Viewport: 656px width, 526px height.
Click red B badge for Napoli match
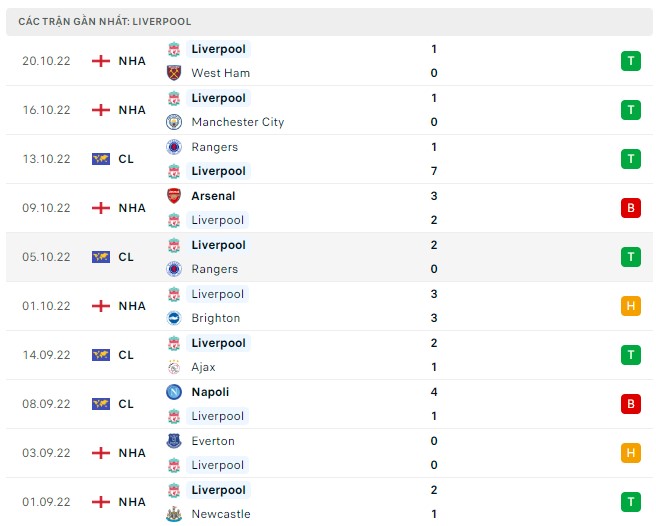pyautogui.click(x=630, y=404)
